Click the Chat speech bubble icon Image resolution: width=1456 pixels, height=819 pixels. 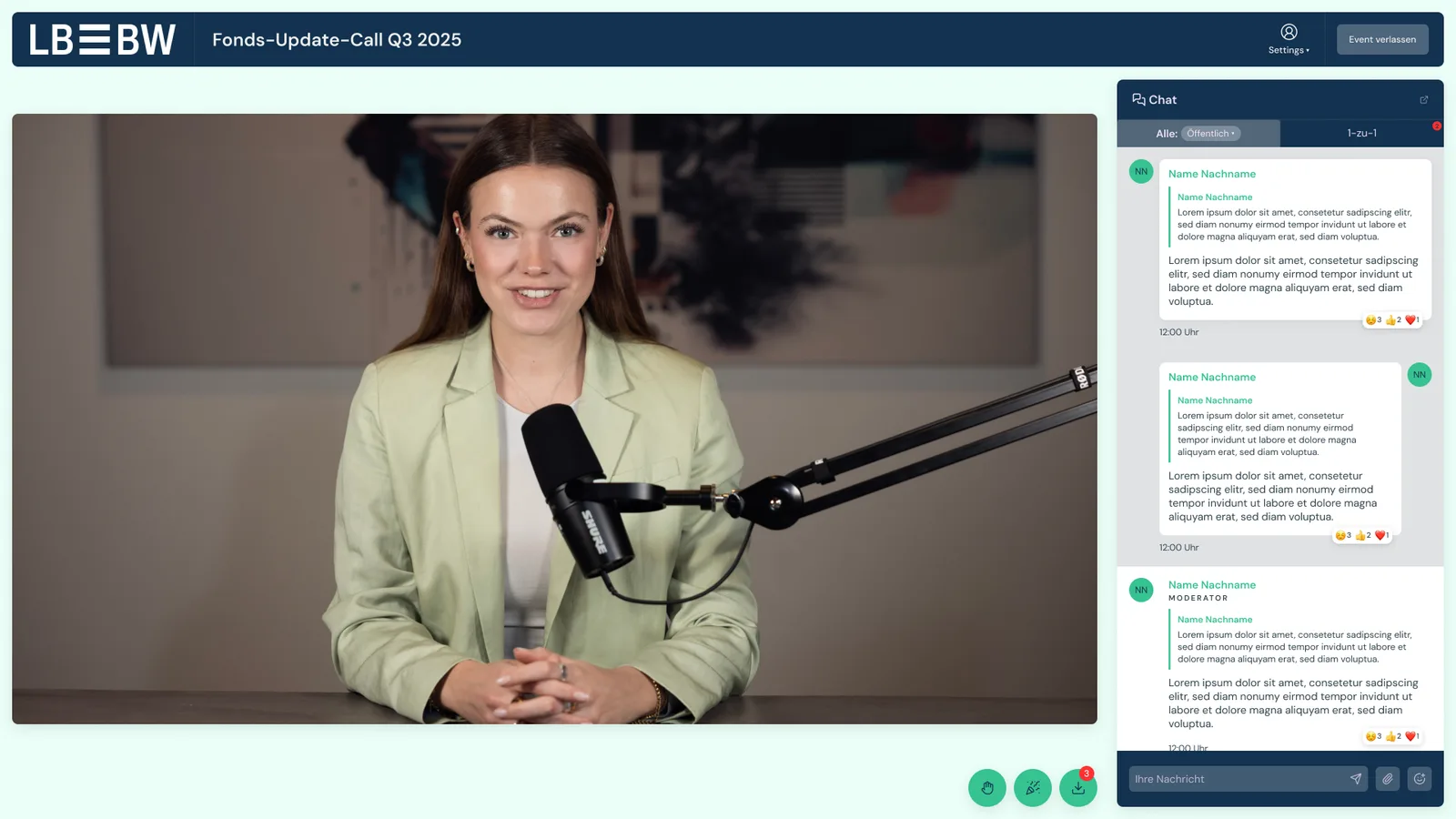coord(1138,99)
